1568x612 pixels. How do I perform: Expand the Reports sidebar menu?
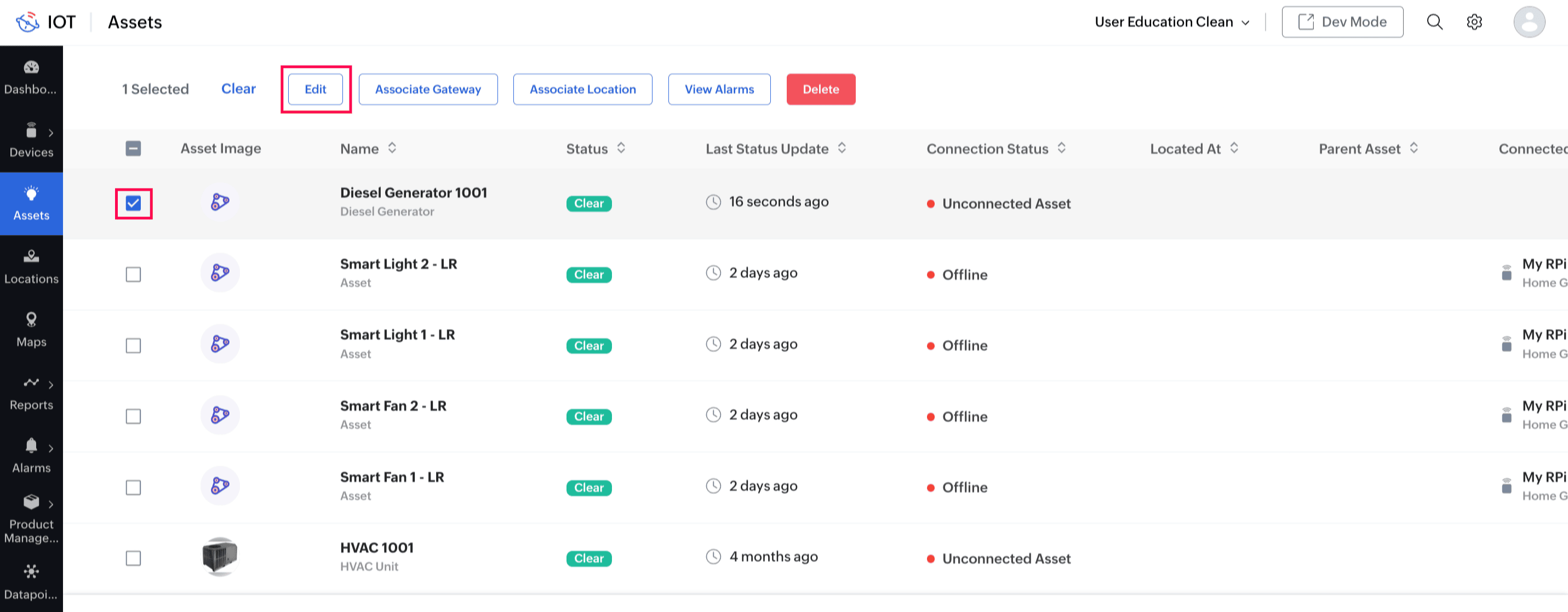pyautogui.click(x=50, y=385)
